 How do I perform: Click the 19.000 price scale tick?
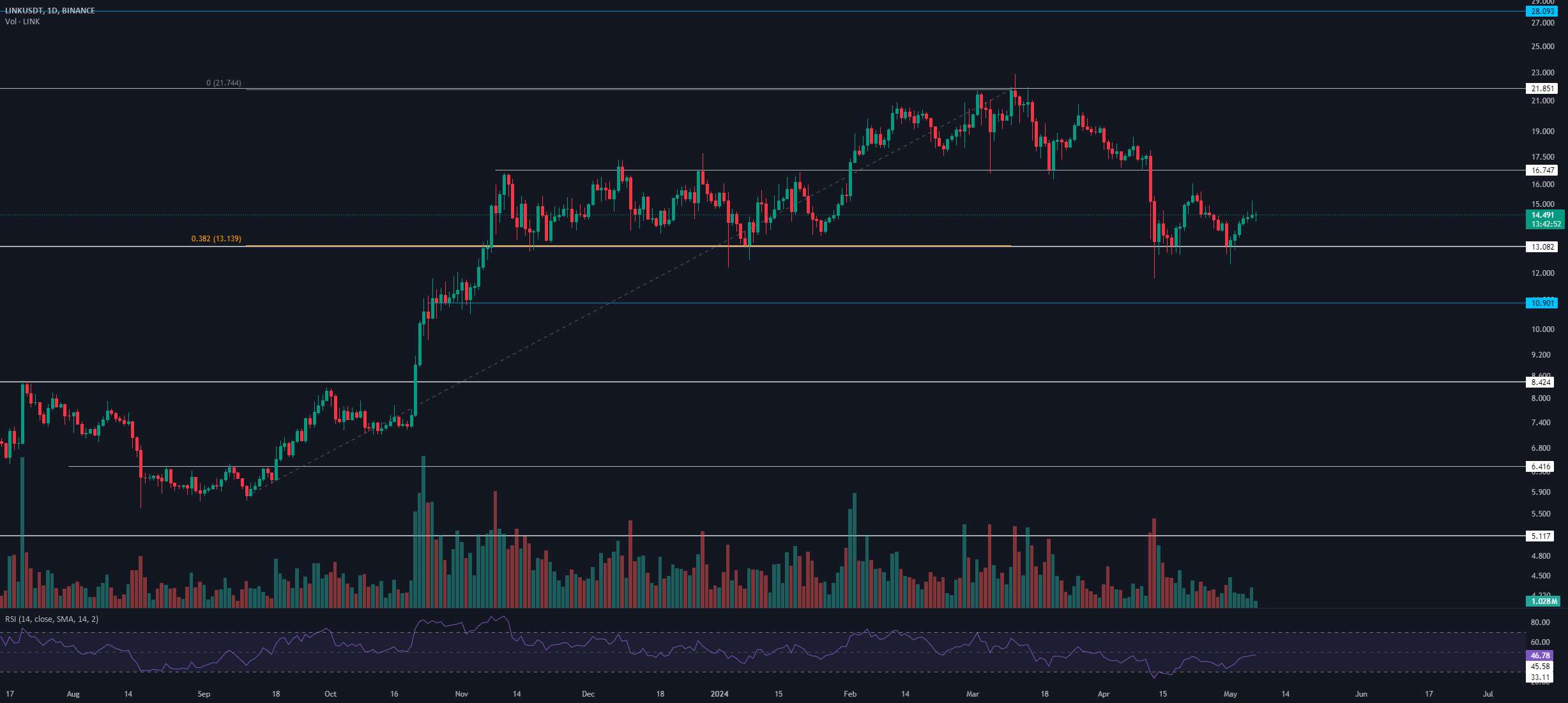(x=1543, y=132)
